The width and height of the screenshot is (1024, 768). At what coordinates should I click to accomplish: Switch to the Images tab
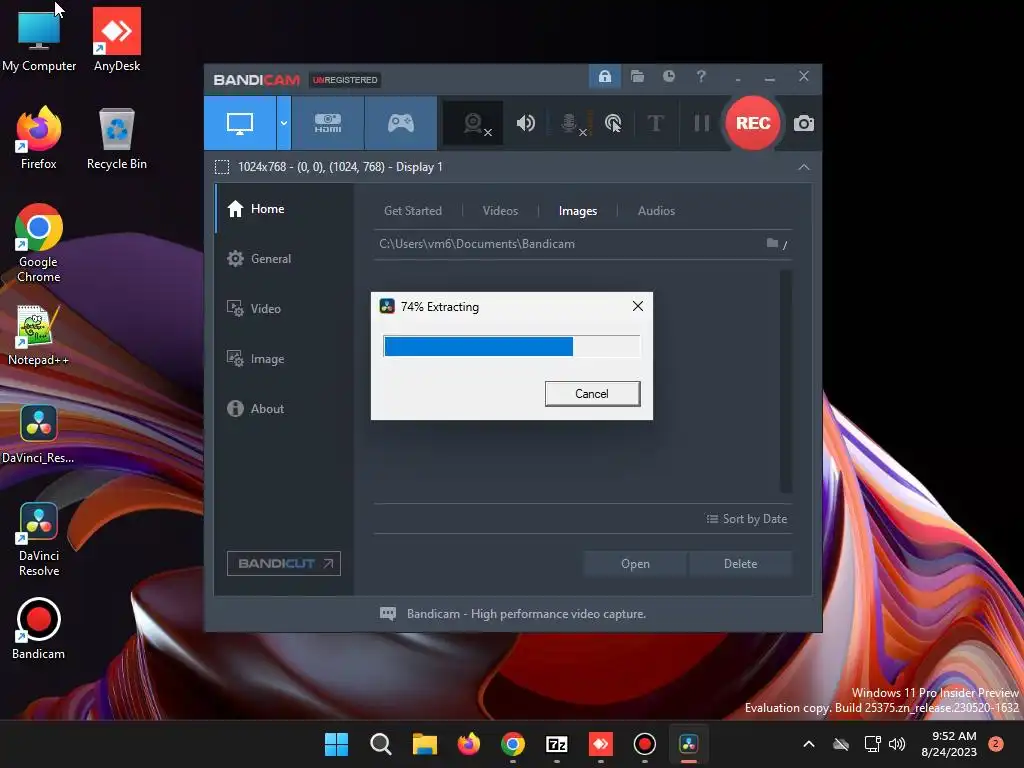[578, 211]
